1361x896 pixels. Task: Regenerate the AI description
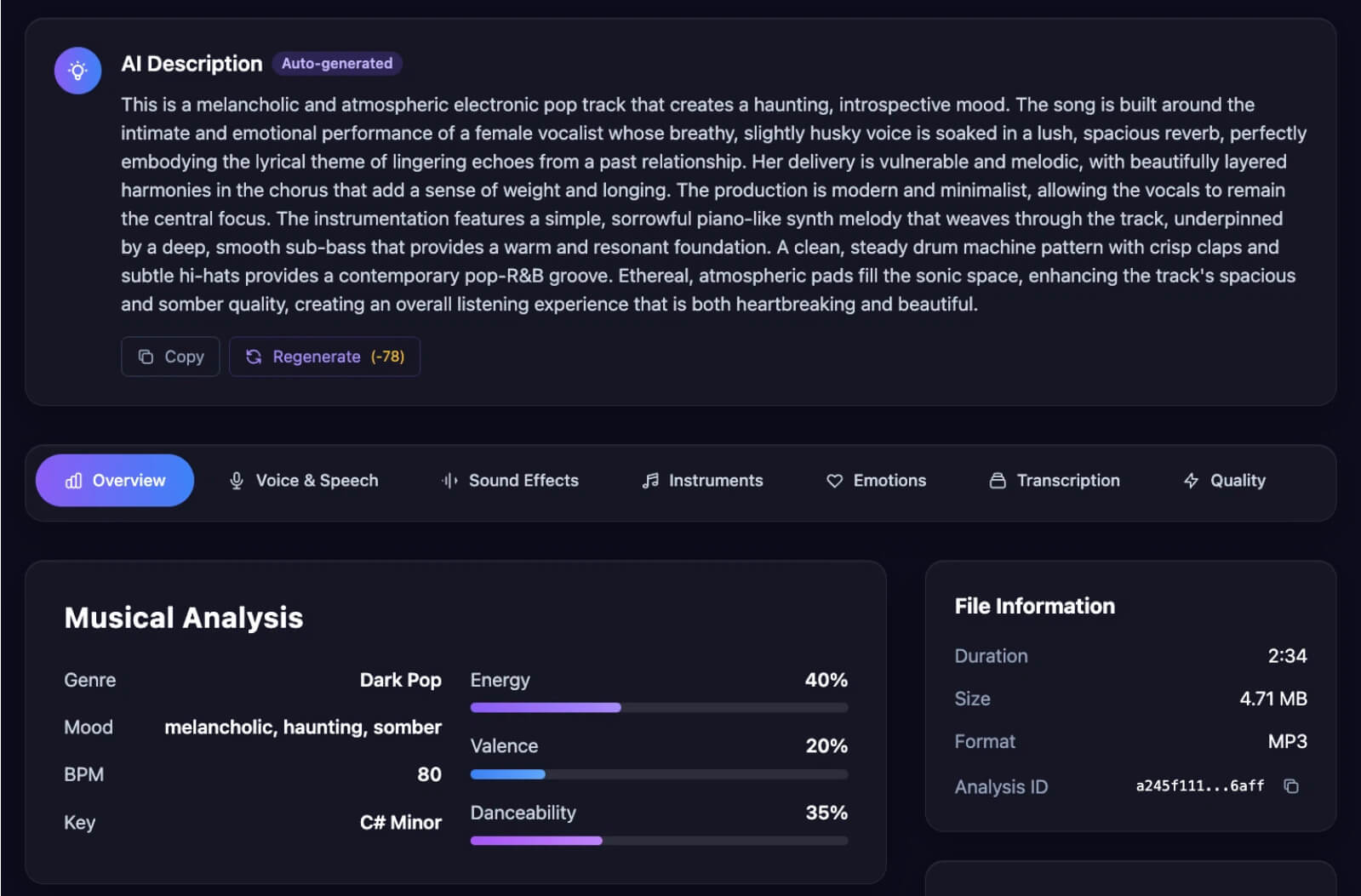coord(324,357)
